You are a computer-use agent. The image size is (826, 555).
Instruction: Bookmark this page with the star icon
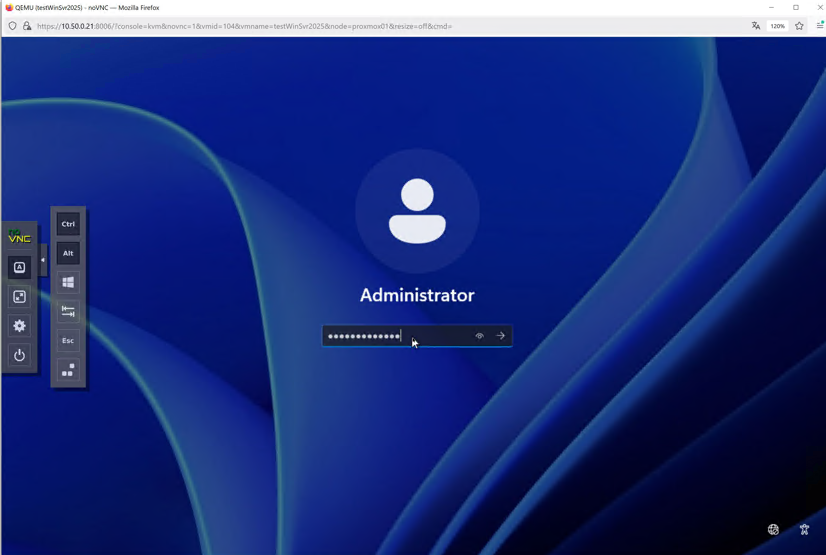(799, 26)
